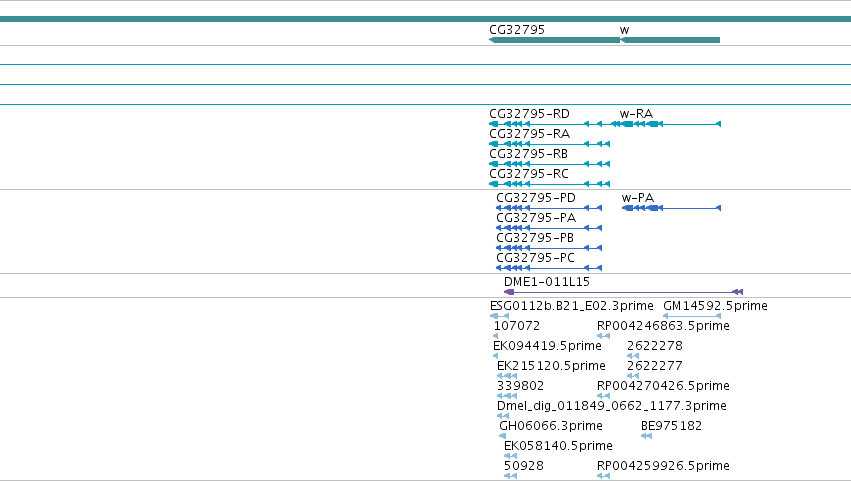Screen dimensions: 851x481
Task: Select transcript CG32795-RB label
Action: click(x=528, y=154)
